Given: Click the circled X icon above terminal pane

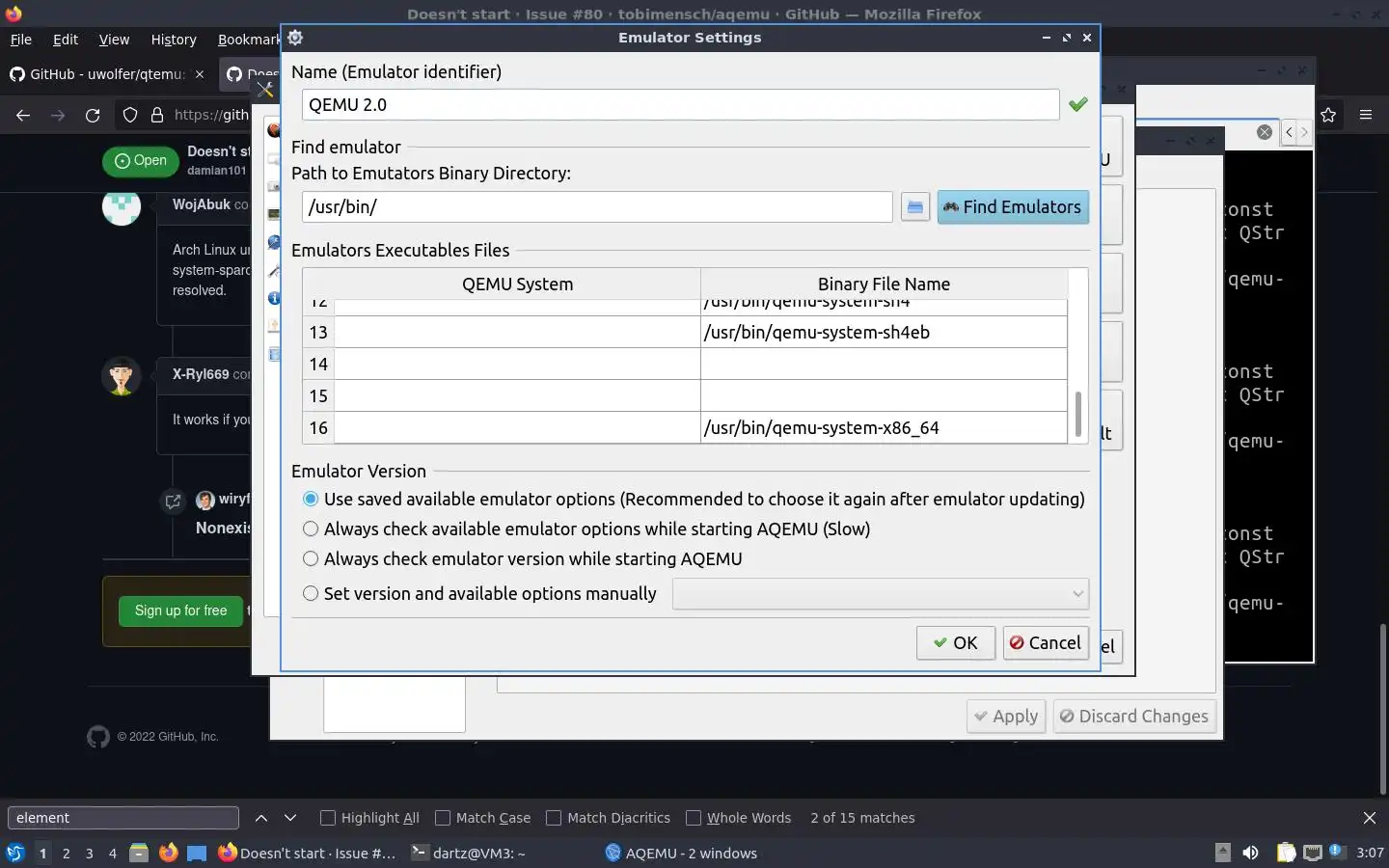Looking at the screenshot, I should coord(1265,132).
